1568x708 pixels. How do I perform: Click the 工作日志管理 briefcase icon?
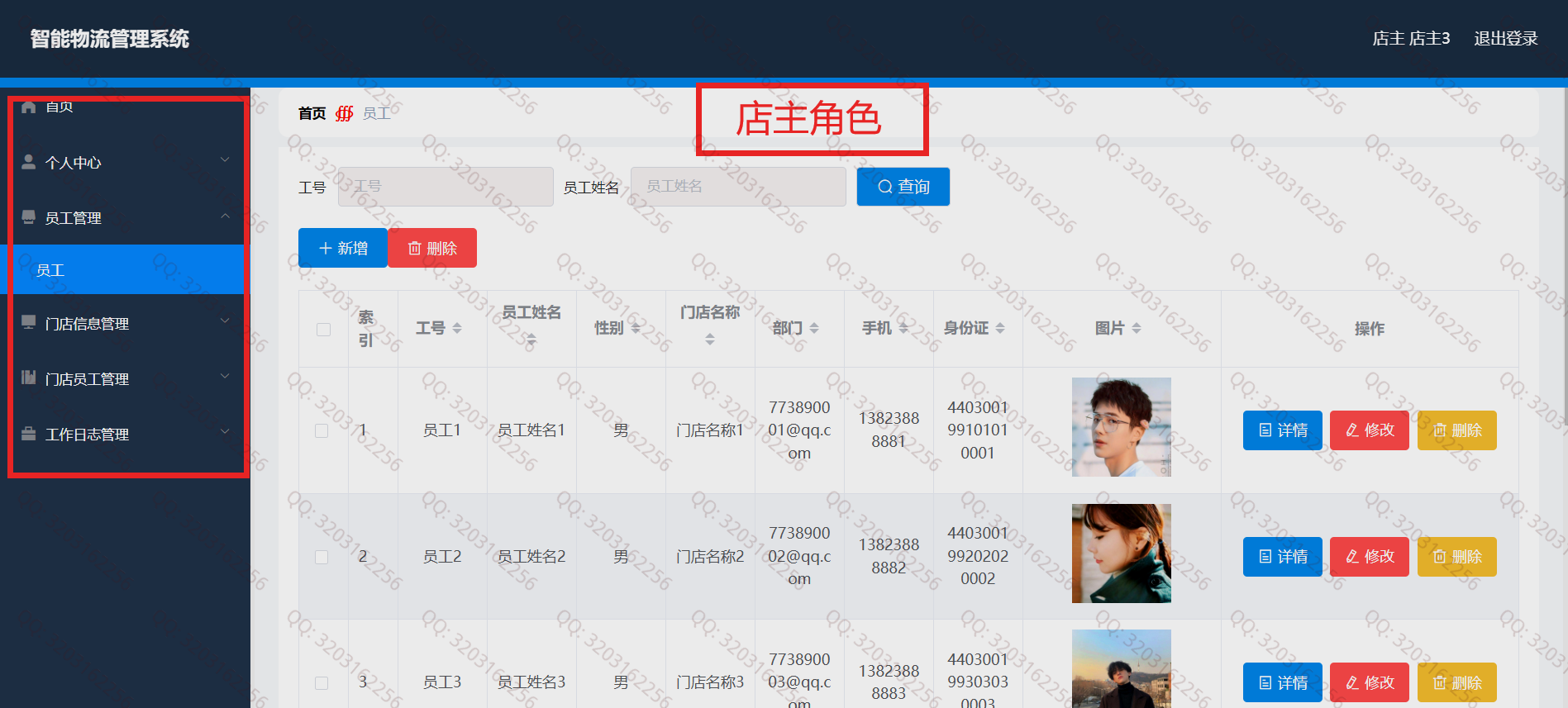pos(29,433)
